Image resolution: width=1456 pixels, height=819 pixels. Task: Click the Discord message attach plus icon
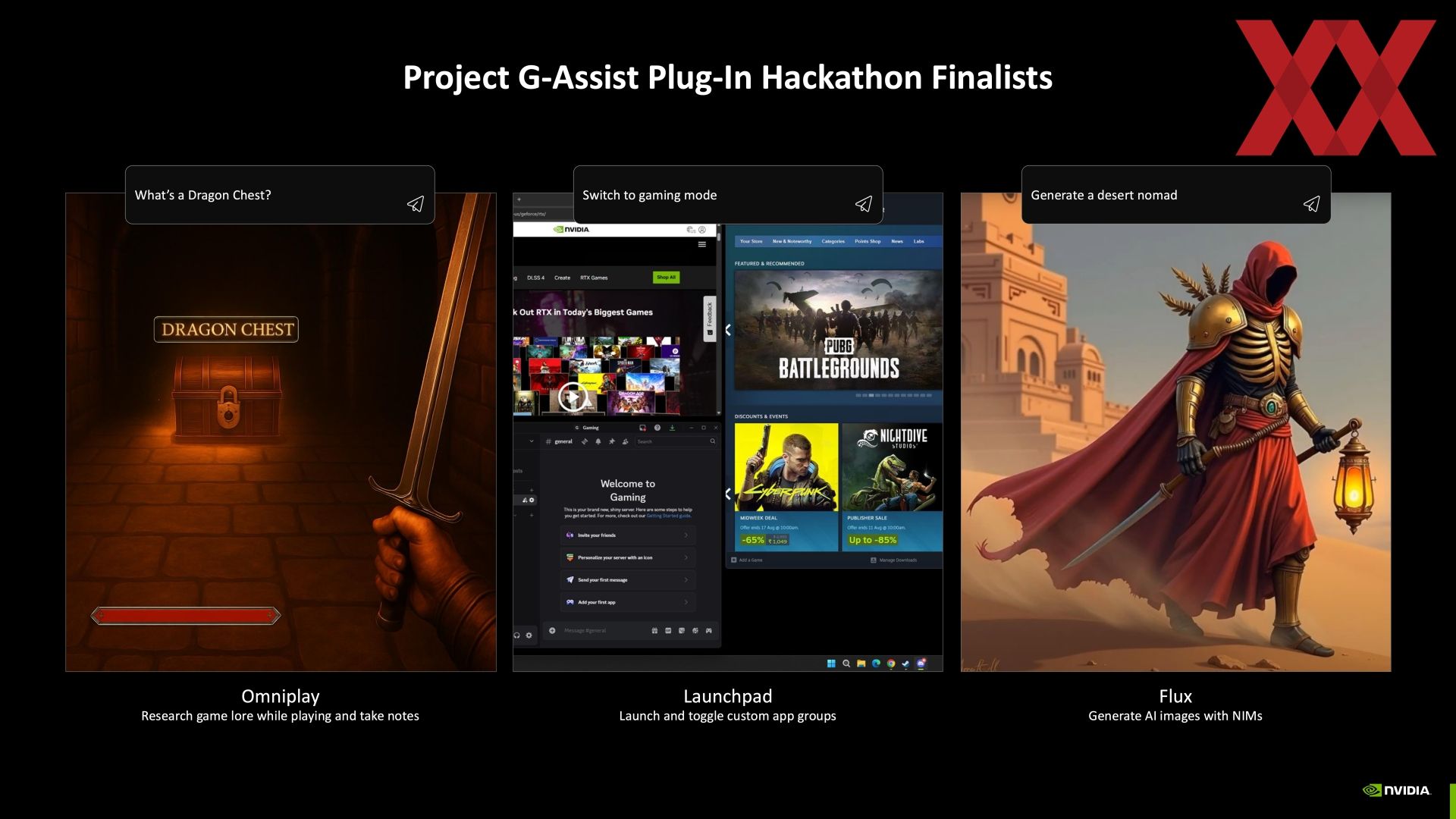tap(552, 631)
